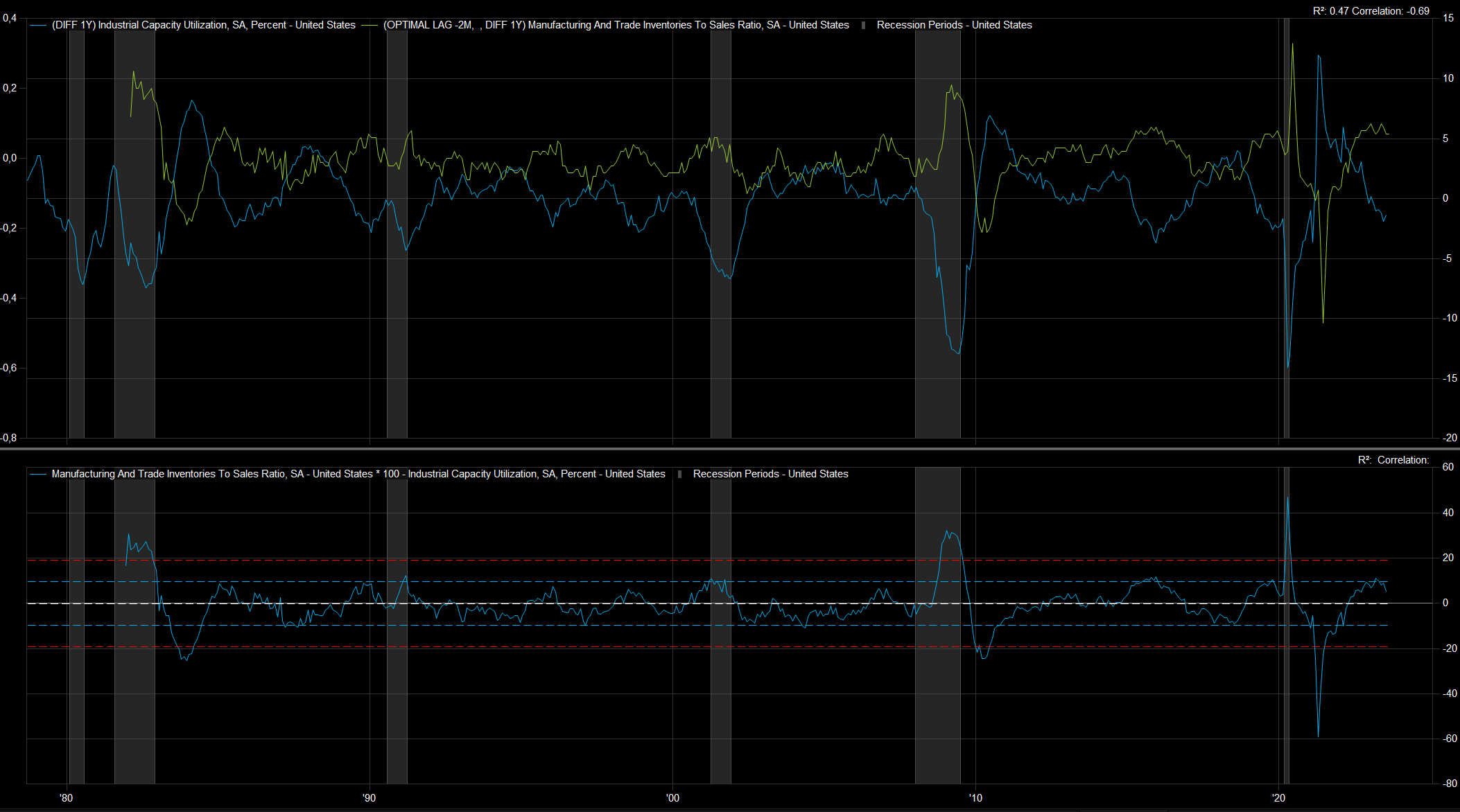
Task: Select the OPTIMAL LAG Manufacturing Inventories legend label
Action: [616, 25]
